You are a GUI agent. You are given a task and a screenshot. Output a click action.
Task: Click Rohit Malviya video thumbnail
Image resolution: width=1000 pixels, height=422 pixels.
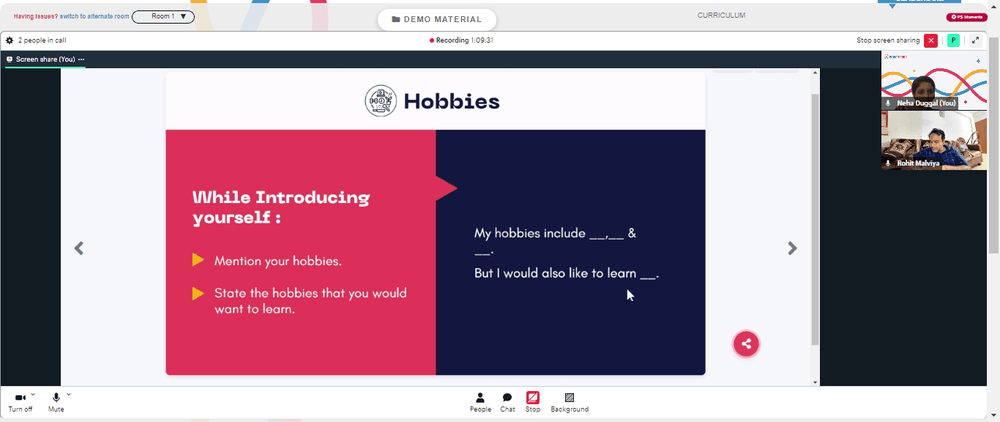pos(934,140)
